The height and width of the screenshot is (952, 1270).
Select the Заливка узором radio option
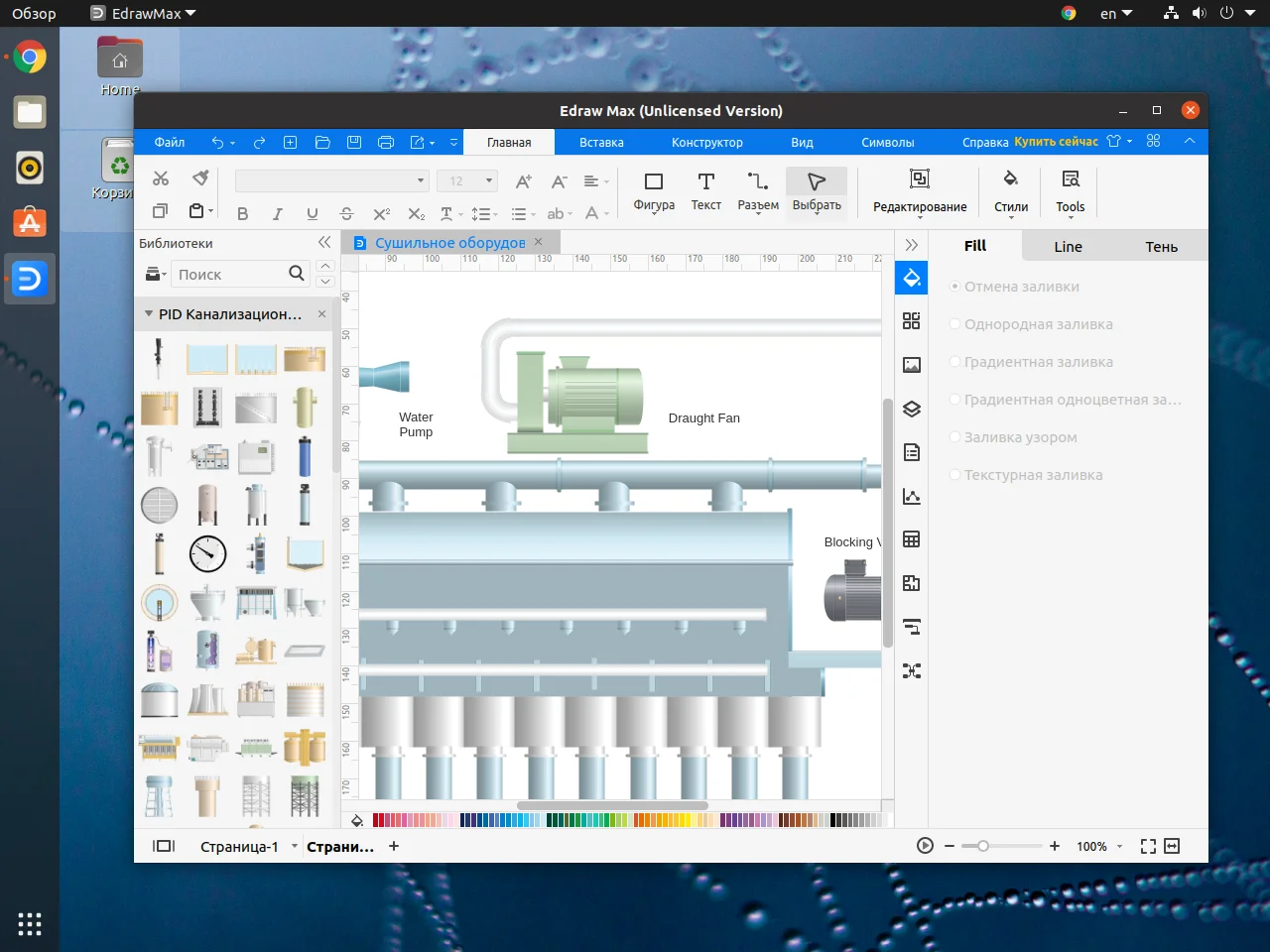[954, 437]
